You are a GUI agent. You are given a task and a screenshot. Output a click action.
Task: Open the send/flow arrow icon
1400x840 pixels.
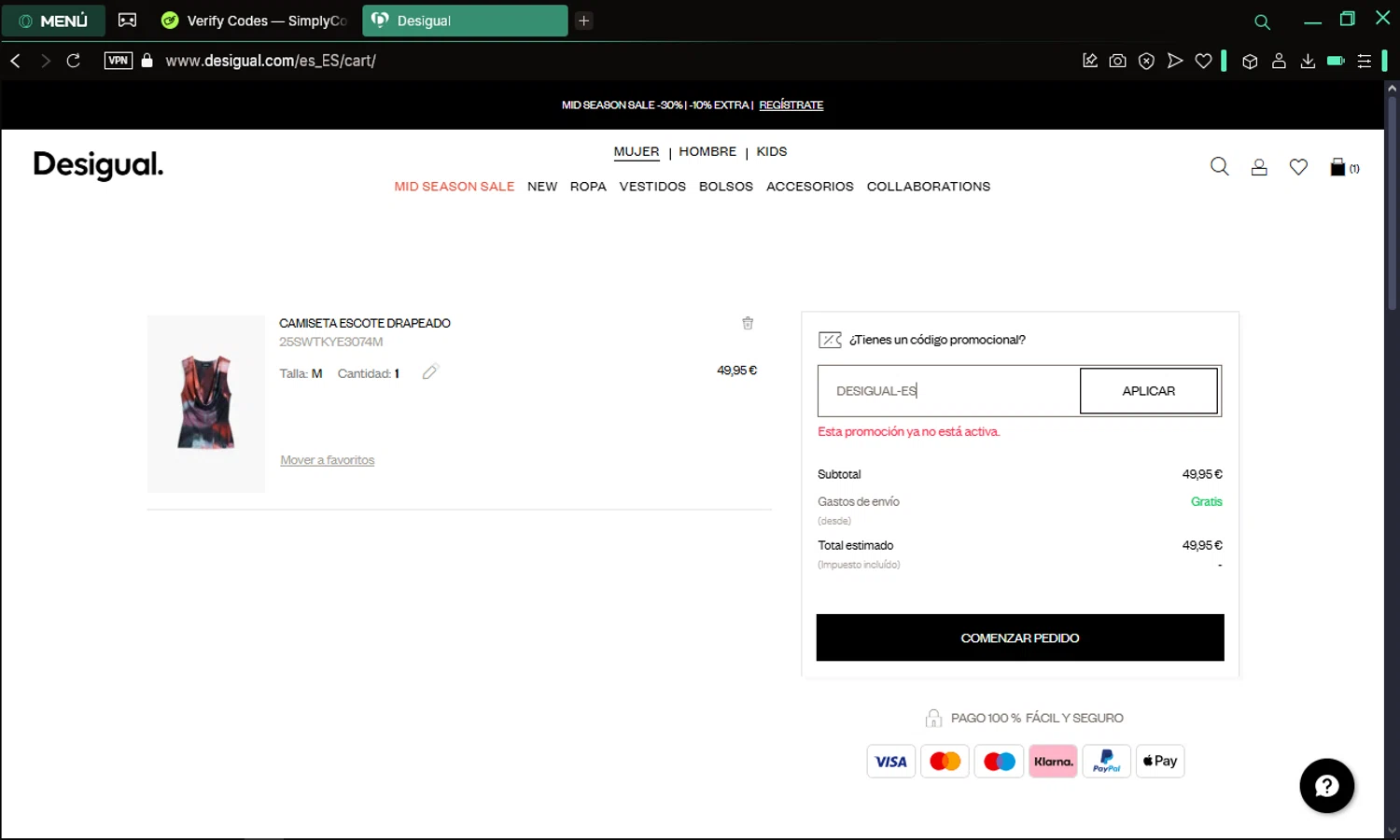(1175, 61)
